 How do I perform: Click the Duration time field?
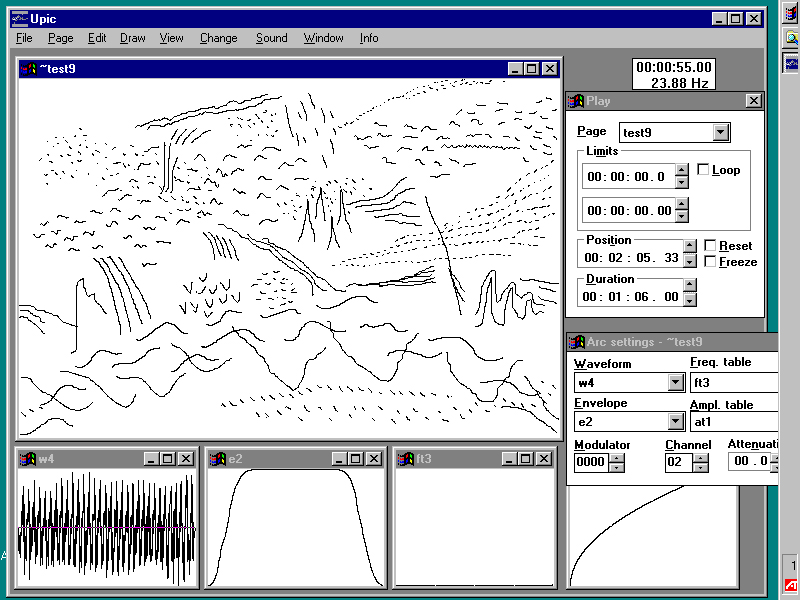tap(631, 296)
